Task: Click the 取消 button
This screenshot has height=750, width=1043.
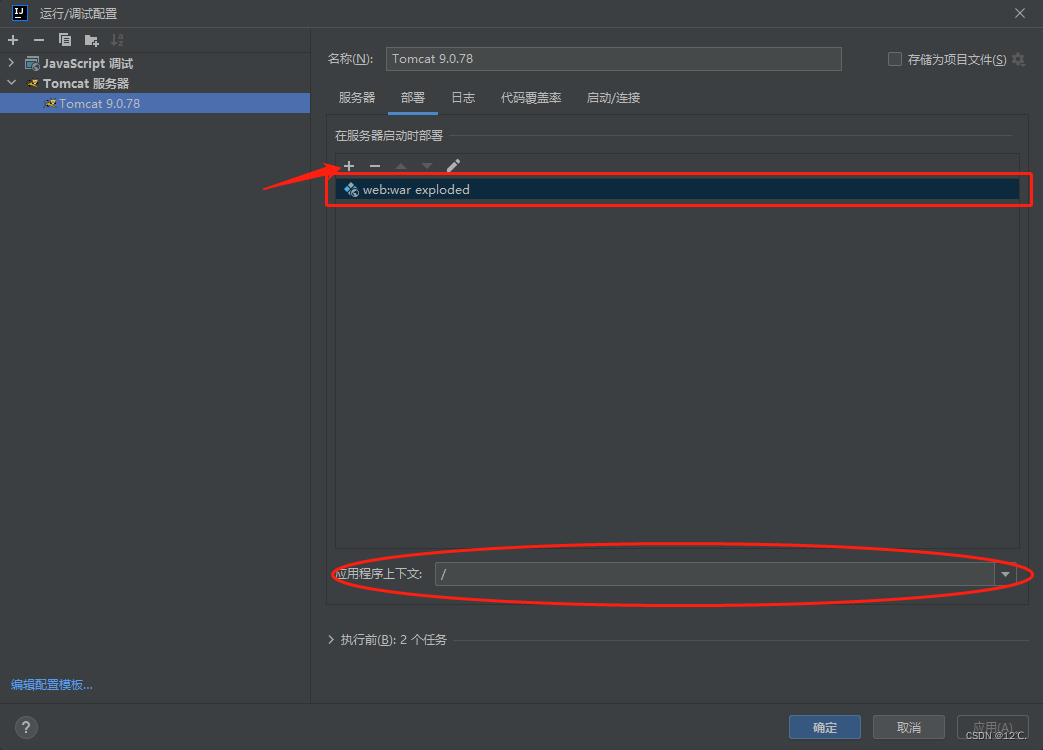Action: 909,727
